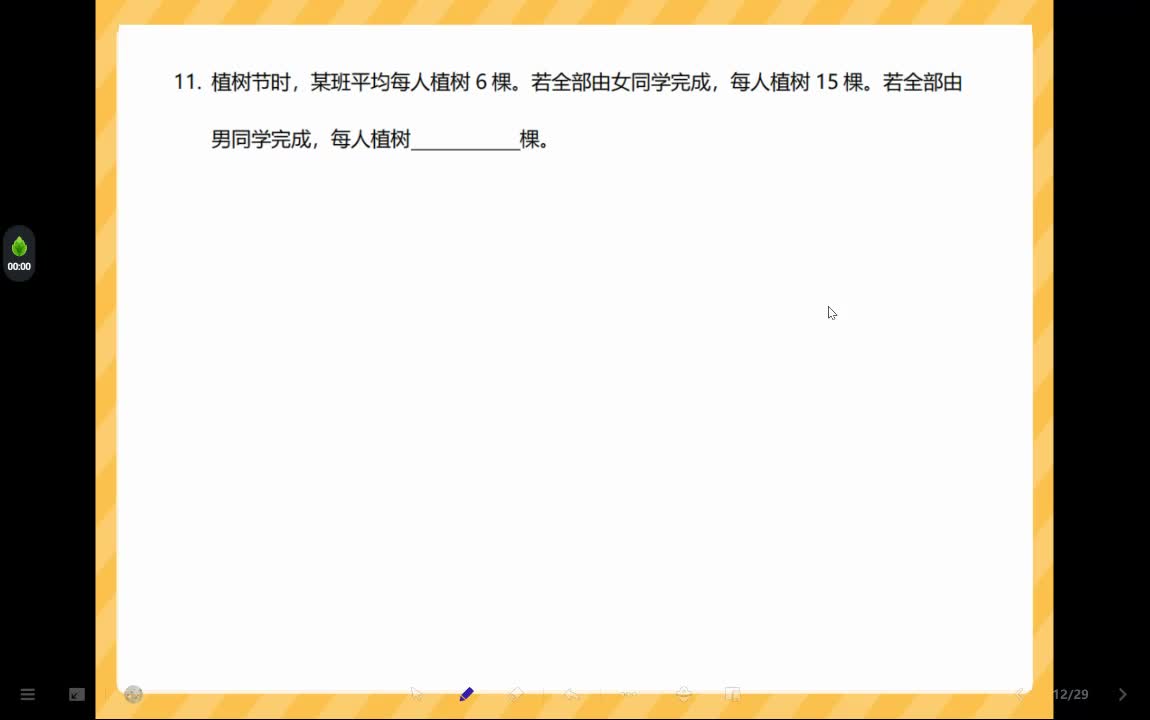This screenshot has height=720, width=1150.
Task: Click the rightmost board tool icon
Action: pyautogui.click(x=733, y=694)
